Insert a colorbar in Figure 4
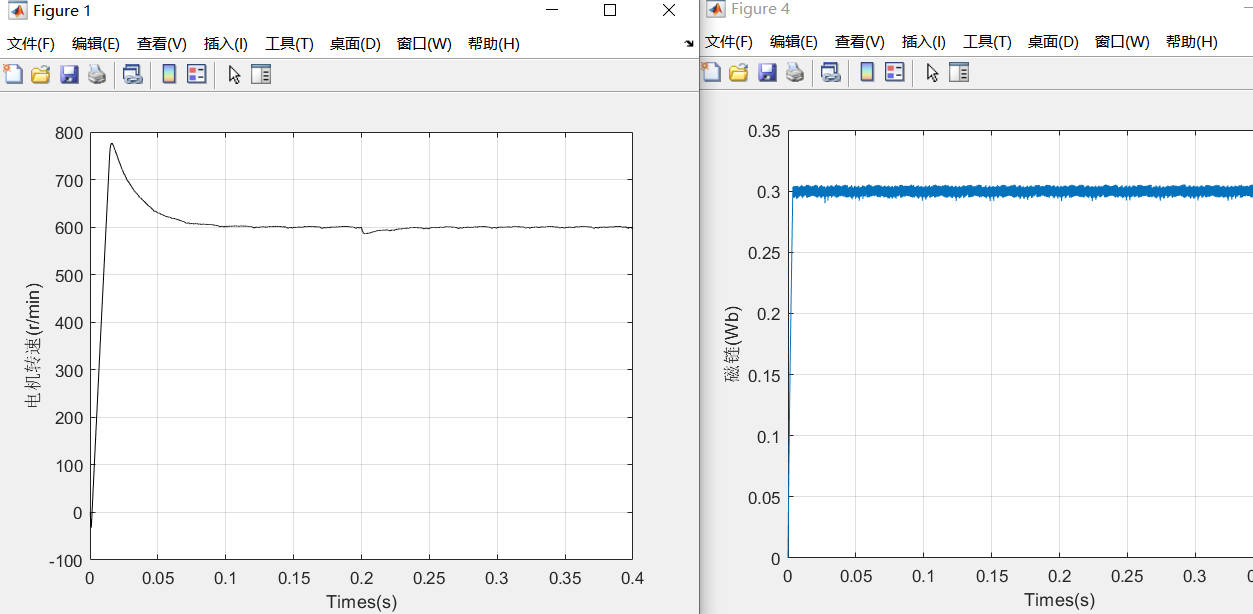 [x=866, y=73]
